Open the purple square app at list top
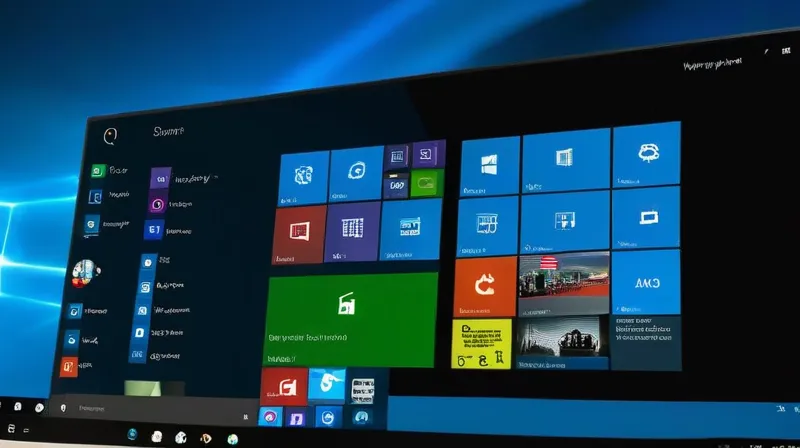 click(x=161, y=179)
